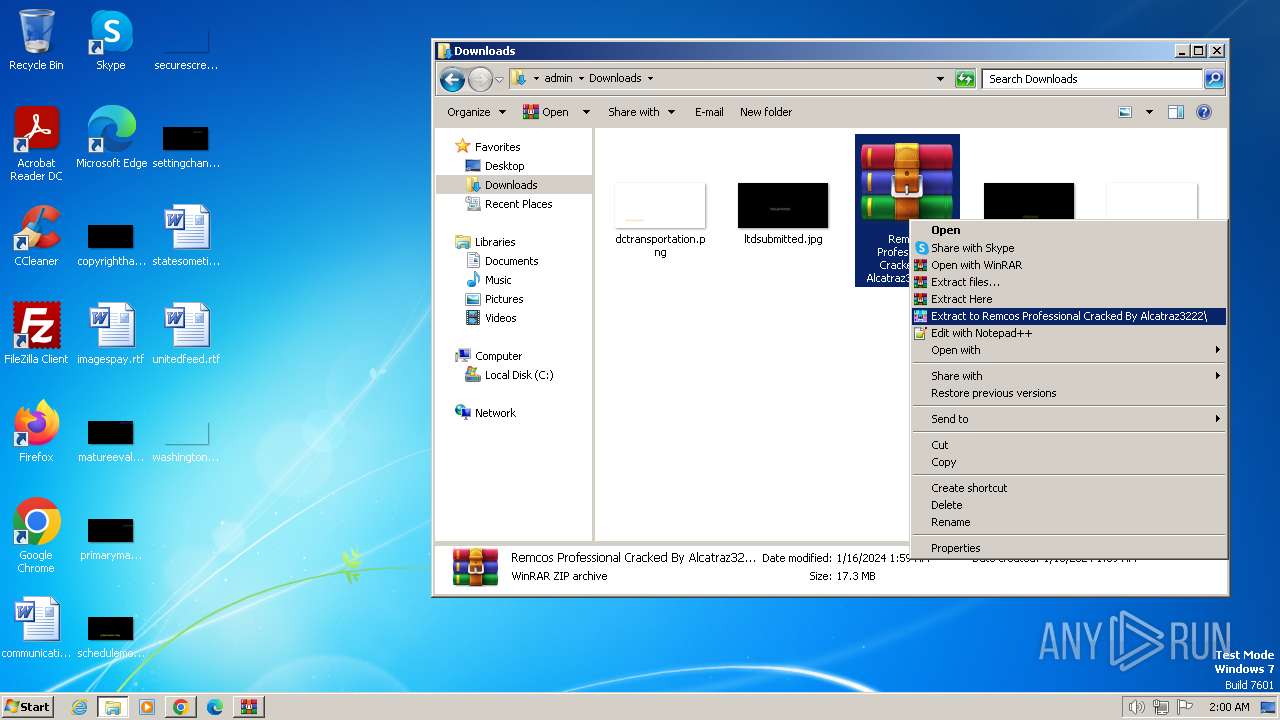The width and height of the screenshot is (1280, 720).
Task: Click the WinRAR taskbar icon
Action: click(x=248, y=707)
